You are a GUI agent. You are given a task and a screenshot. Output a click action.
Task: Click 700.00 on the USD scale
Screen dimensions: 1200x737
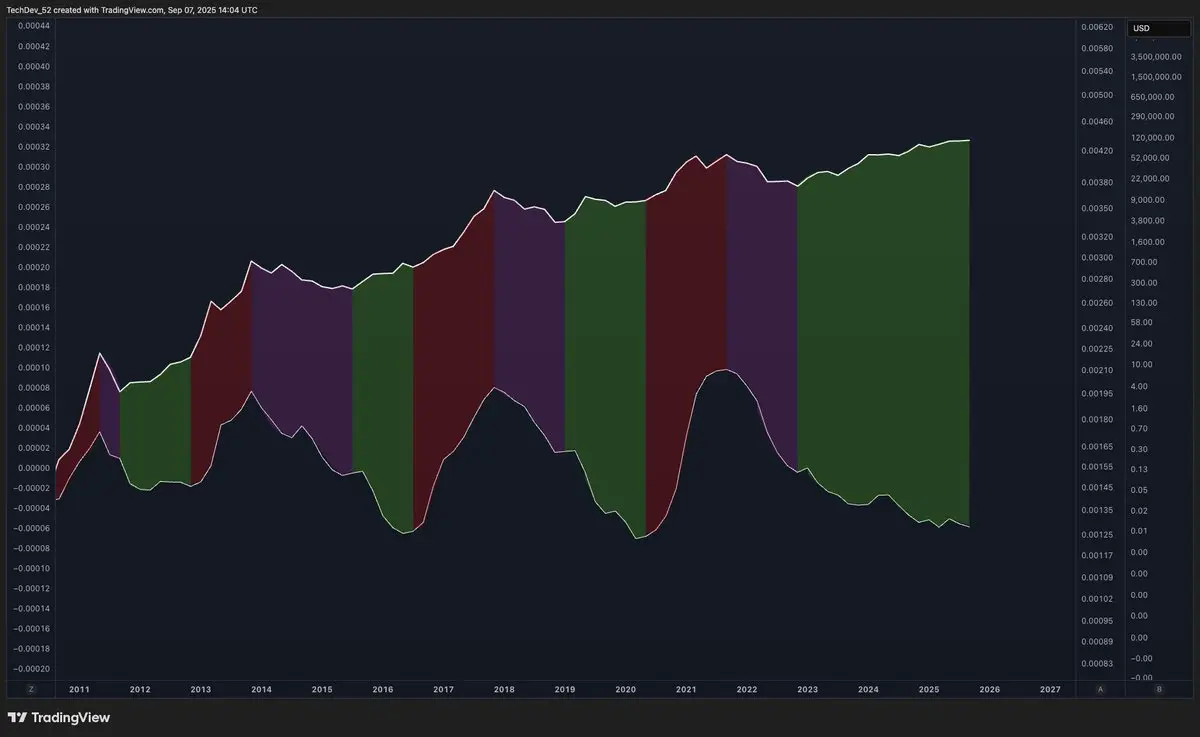pos(1144,262)
